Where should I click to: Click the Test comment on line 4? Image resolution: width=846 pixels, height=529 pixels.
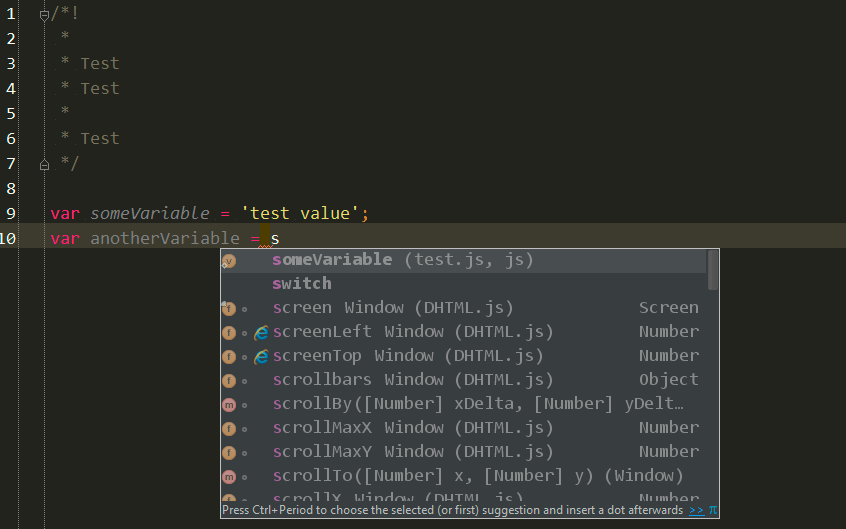click(x=100, y=89)
